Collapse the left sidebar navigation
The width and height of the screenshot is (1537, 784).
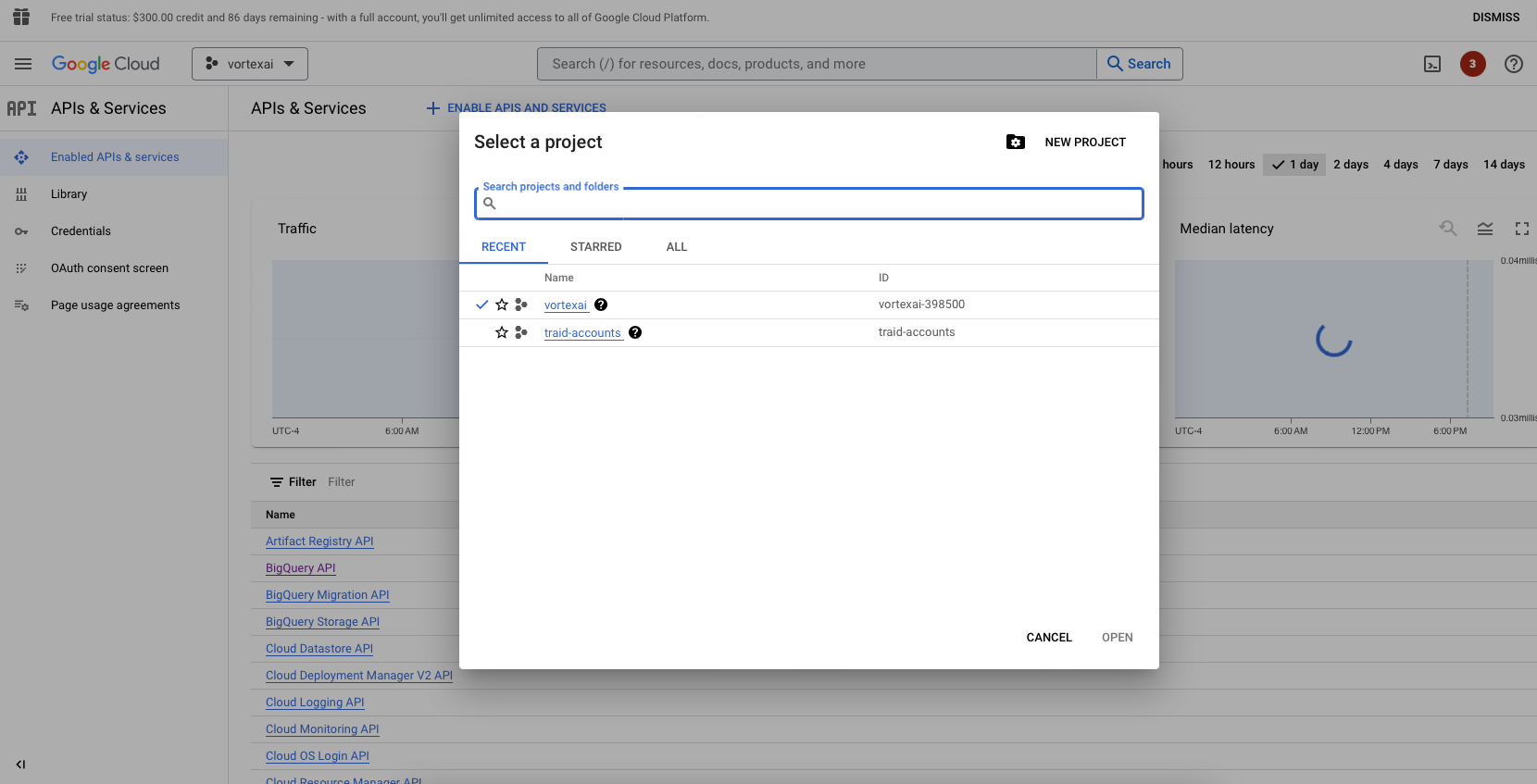point(20,765)
